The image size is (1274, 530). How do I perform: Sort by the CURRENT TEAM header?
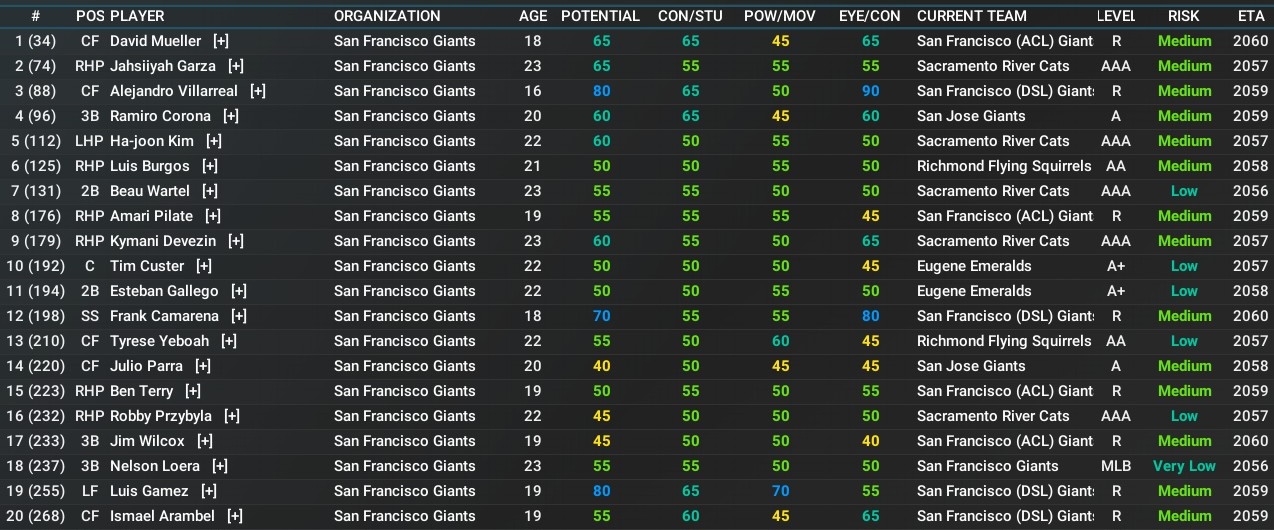click(971, 16)
